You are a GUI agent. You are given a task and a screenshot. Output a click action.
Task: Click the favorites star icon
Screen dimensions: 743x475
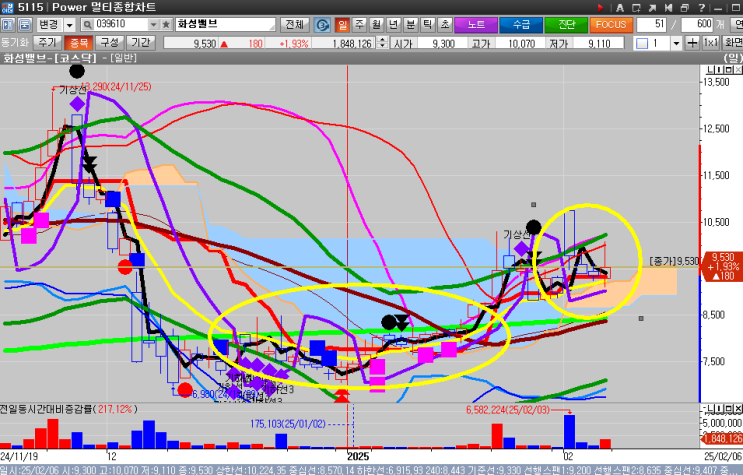(x=166, y=25)
